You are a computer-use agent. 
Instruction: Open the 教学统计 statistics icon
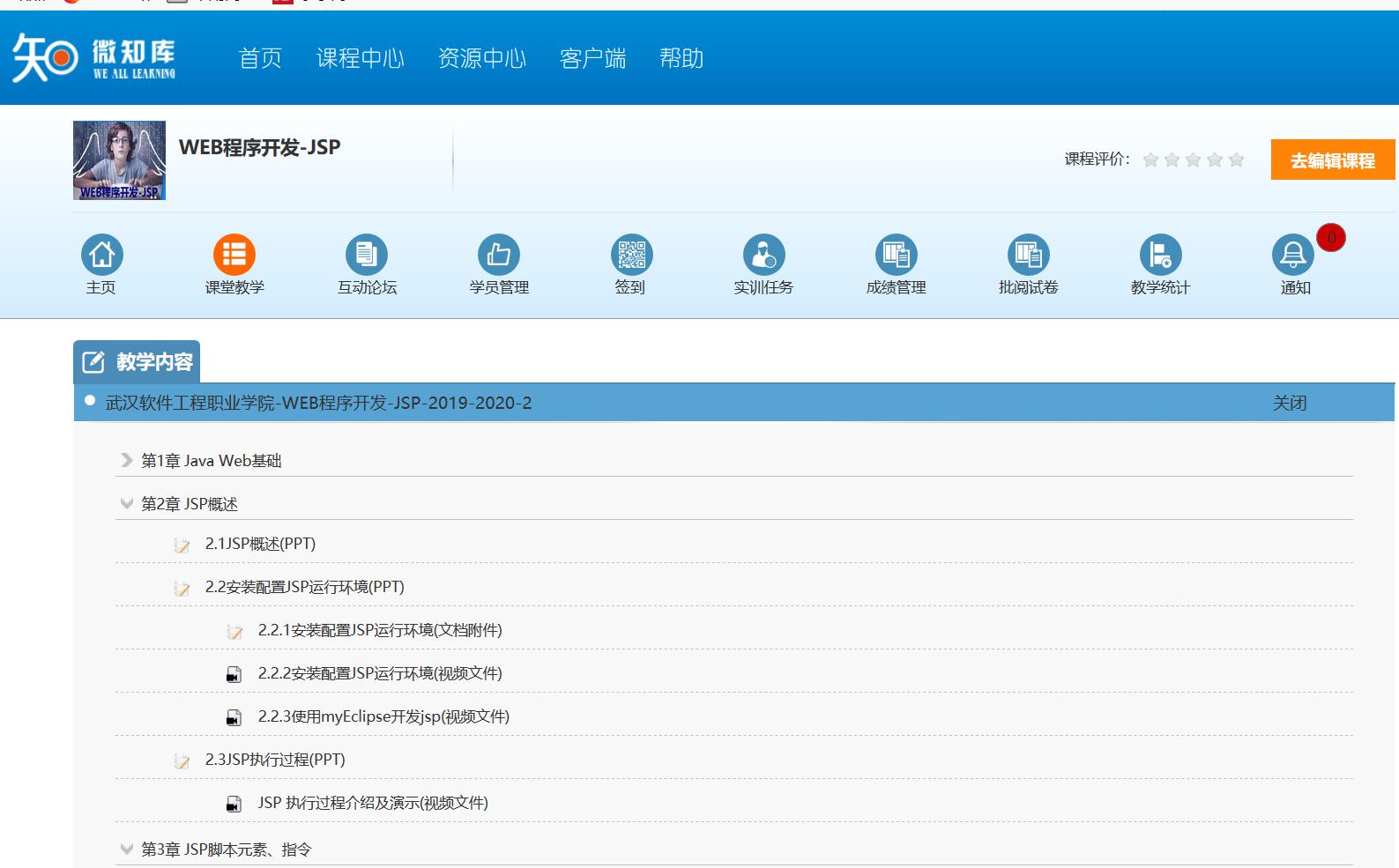click(x=1160, y=256)
